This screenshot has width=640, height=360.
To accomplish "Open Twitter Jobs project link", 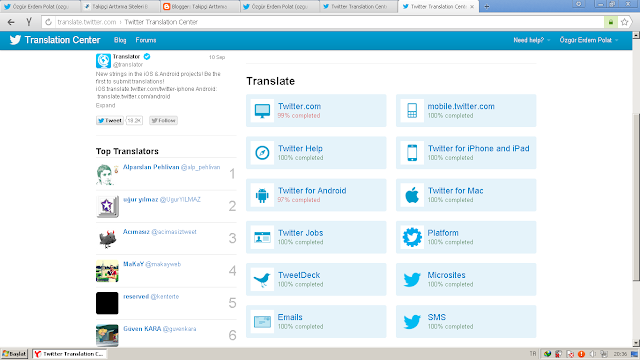I will [300, 233].
